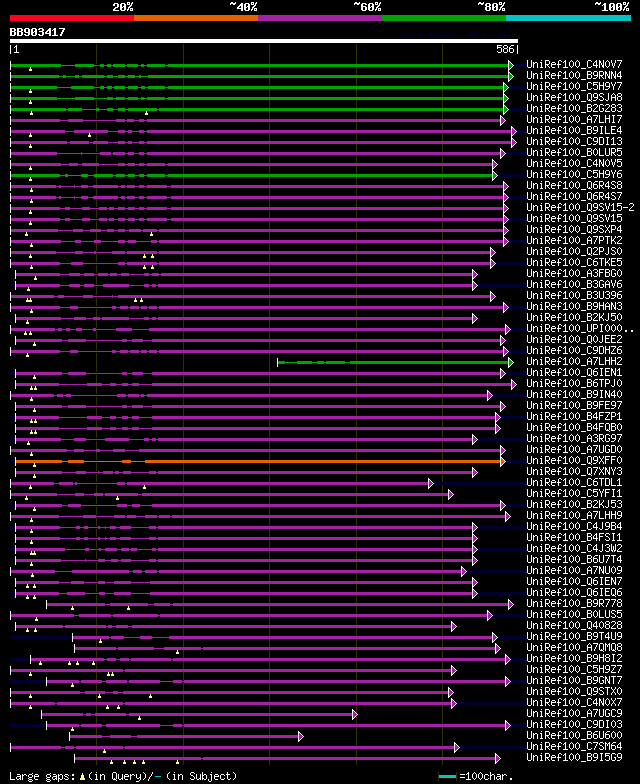Viewport: 640px width, 784px height.
Task: Click the UniRef100_Q2PJS0 label
Action: click(574, 252)
